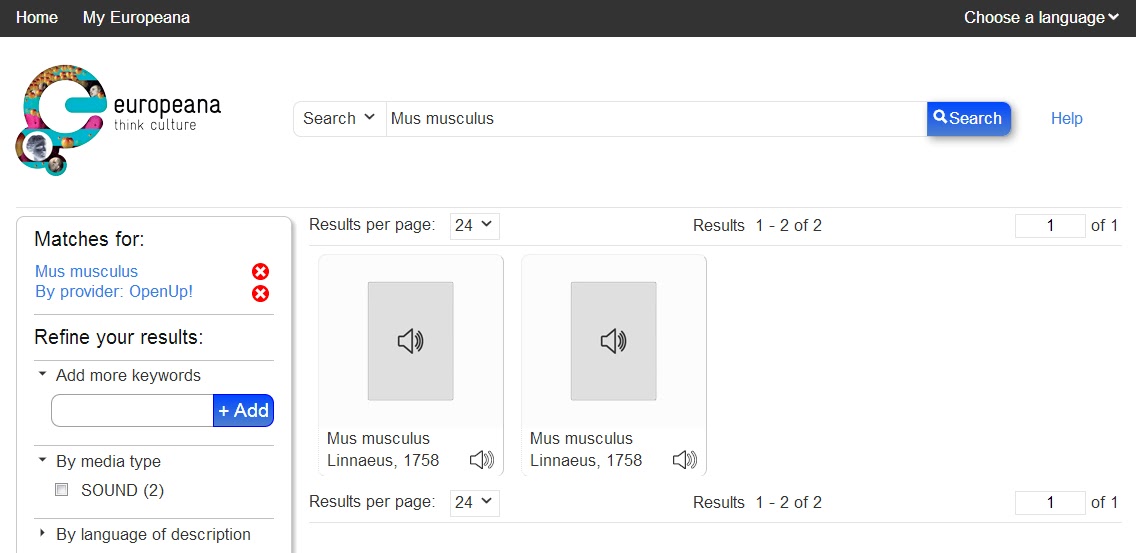Screen dimensions: 1136x553
Task: Open the first result's large sound thumbnail
Action: (411, 341)
